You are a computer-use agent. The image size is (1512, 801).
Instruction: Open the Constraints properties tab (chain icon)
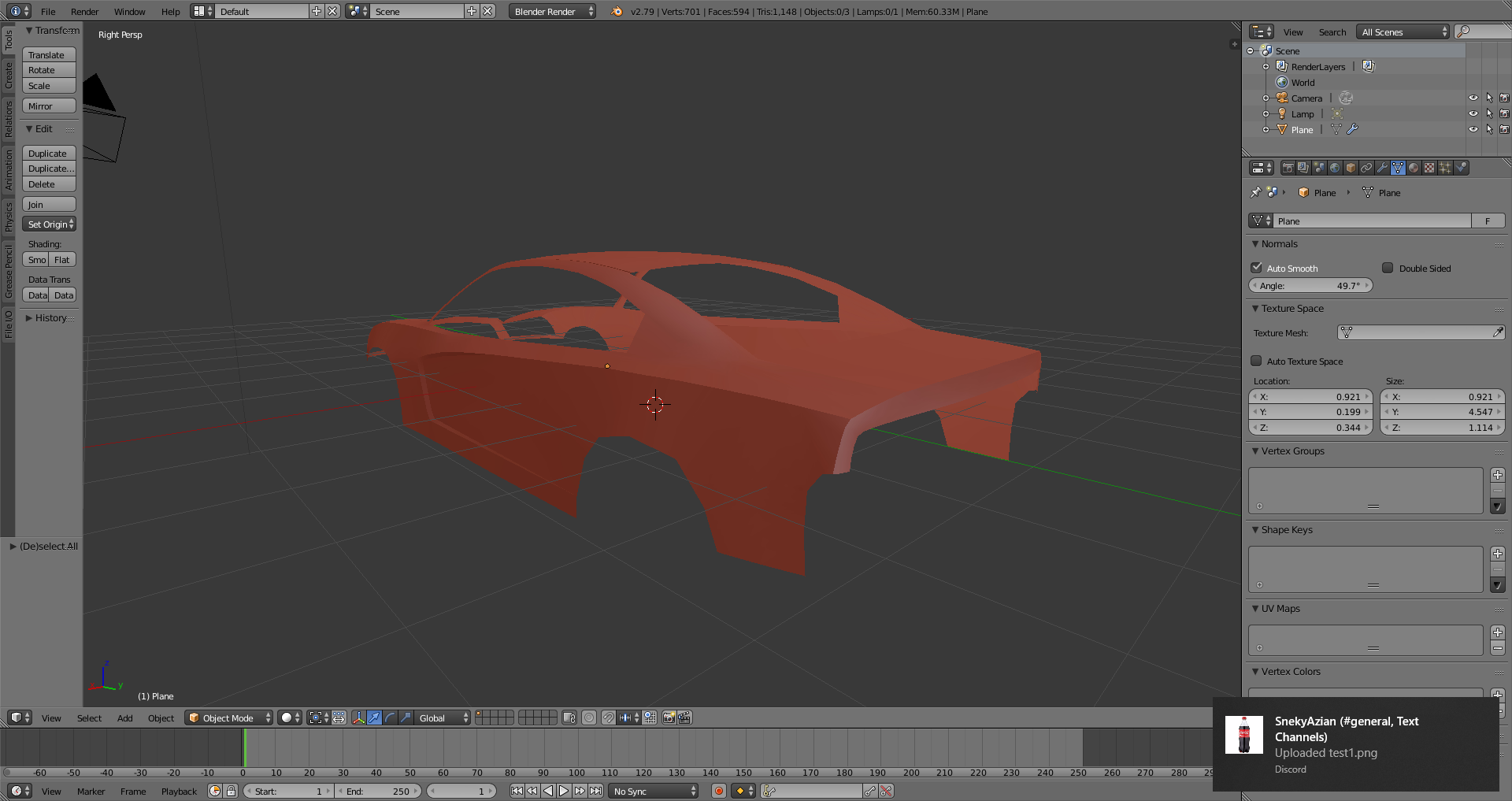click(x=1366, y=168)
